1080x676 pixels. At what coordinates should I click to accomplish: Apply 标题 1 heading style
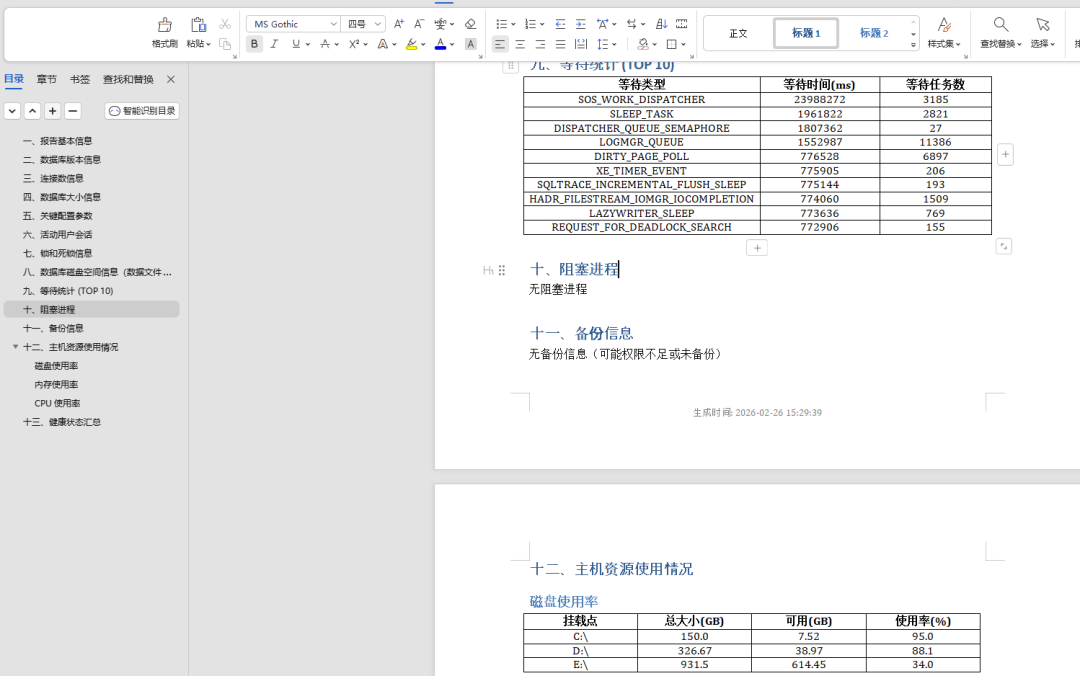pos(806,33)
